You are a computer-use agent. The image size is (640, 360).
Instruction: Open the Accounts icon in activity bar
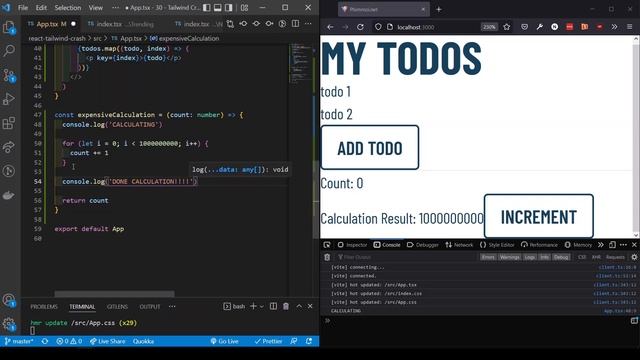tap(9, 300)
